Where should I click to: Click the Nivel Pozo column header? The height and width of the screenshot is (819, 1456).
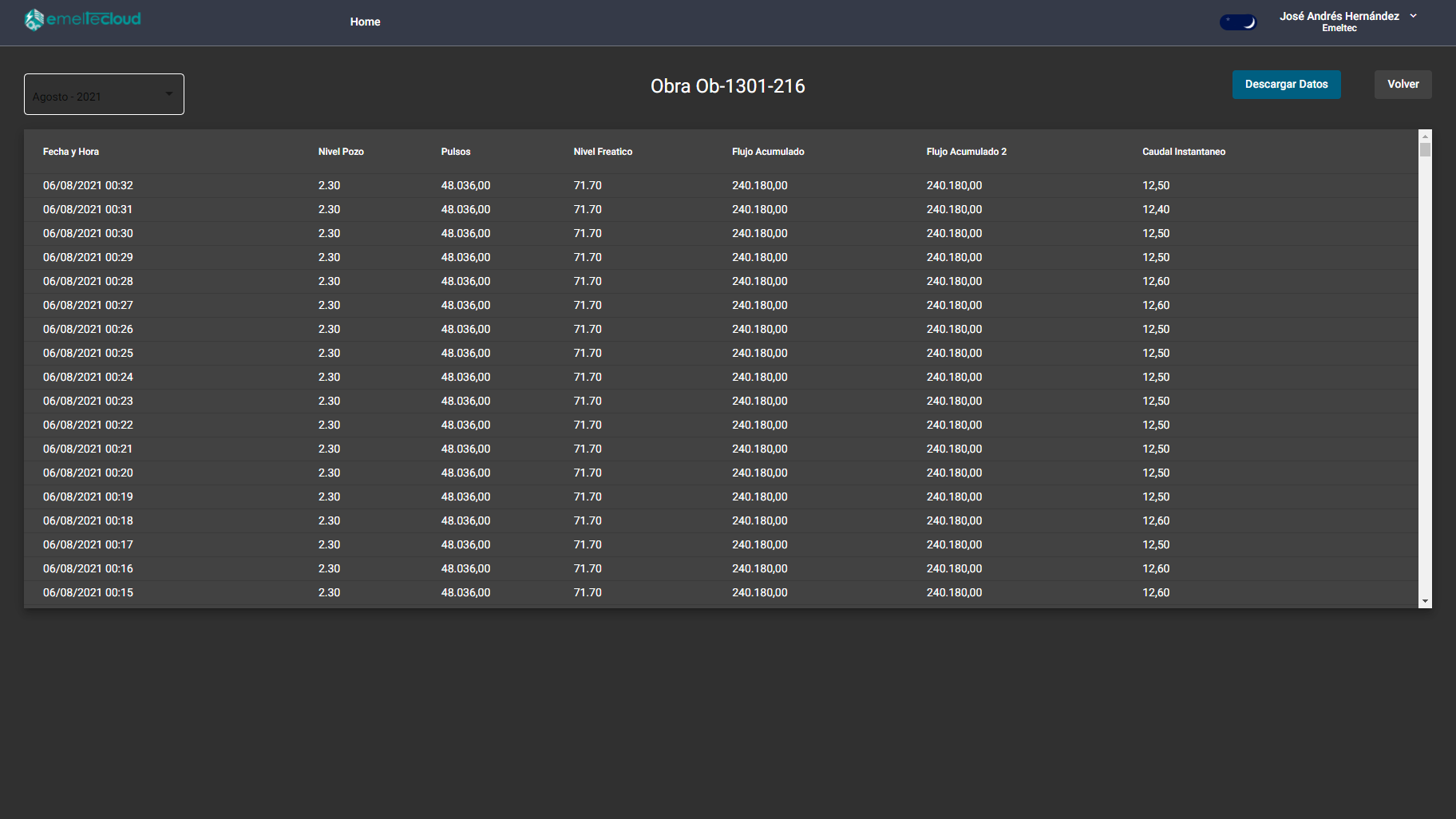point(341,152)
